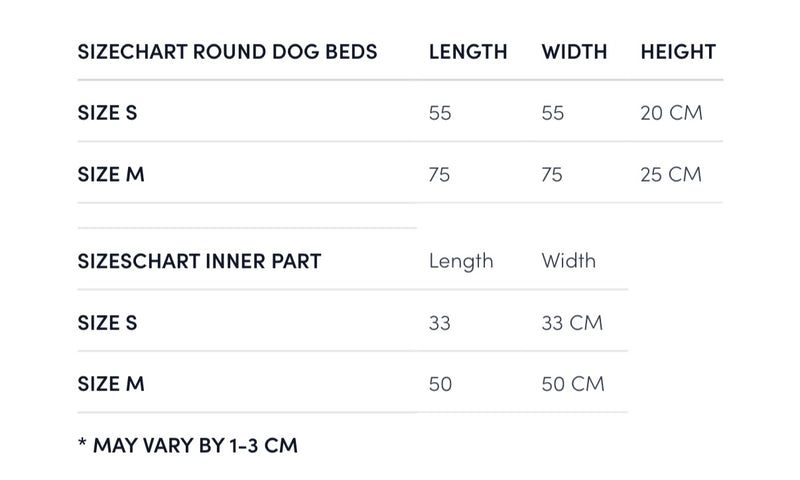Click the 20 CM height value
The image size is (800, 480).
(671, 113)
